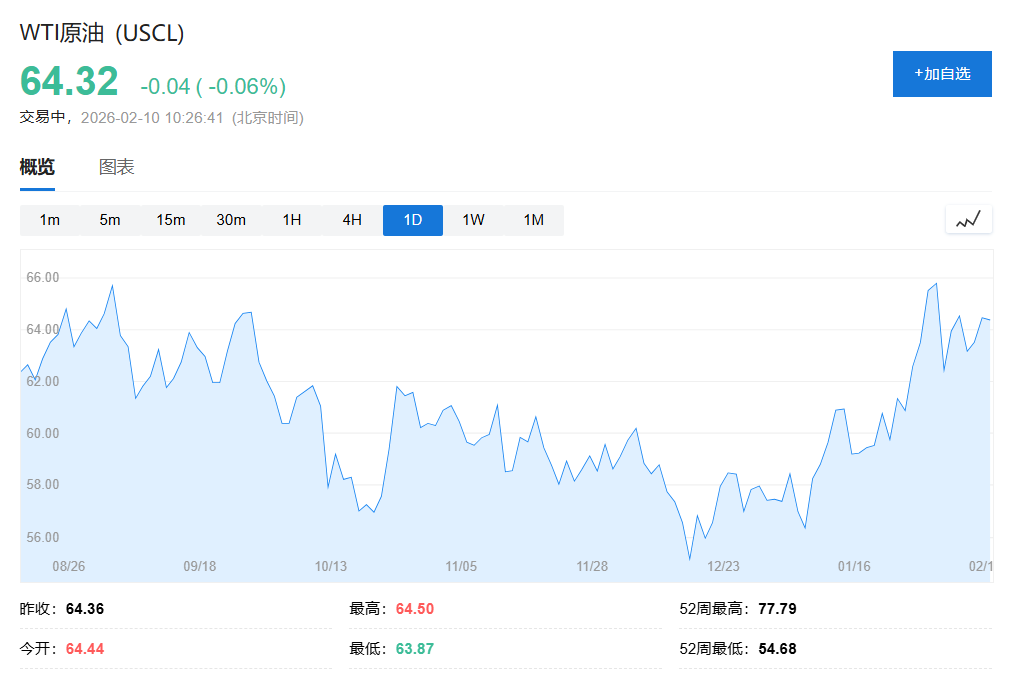
Task: Select the 概览 tab
Action: tap(36, 167)
